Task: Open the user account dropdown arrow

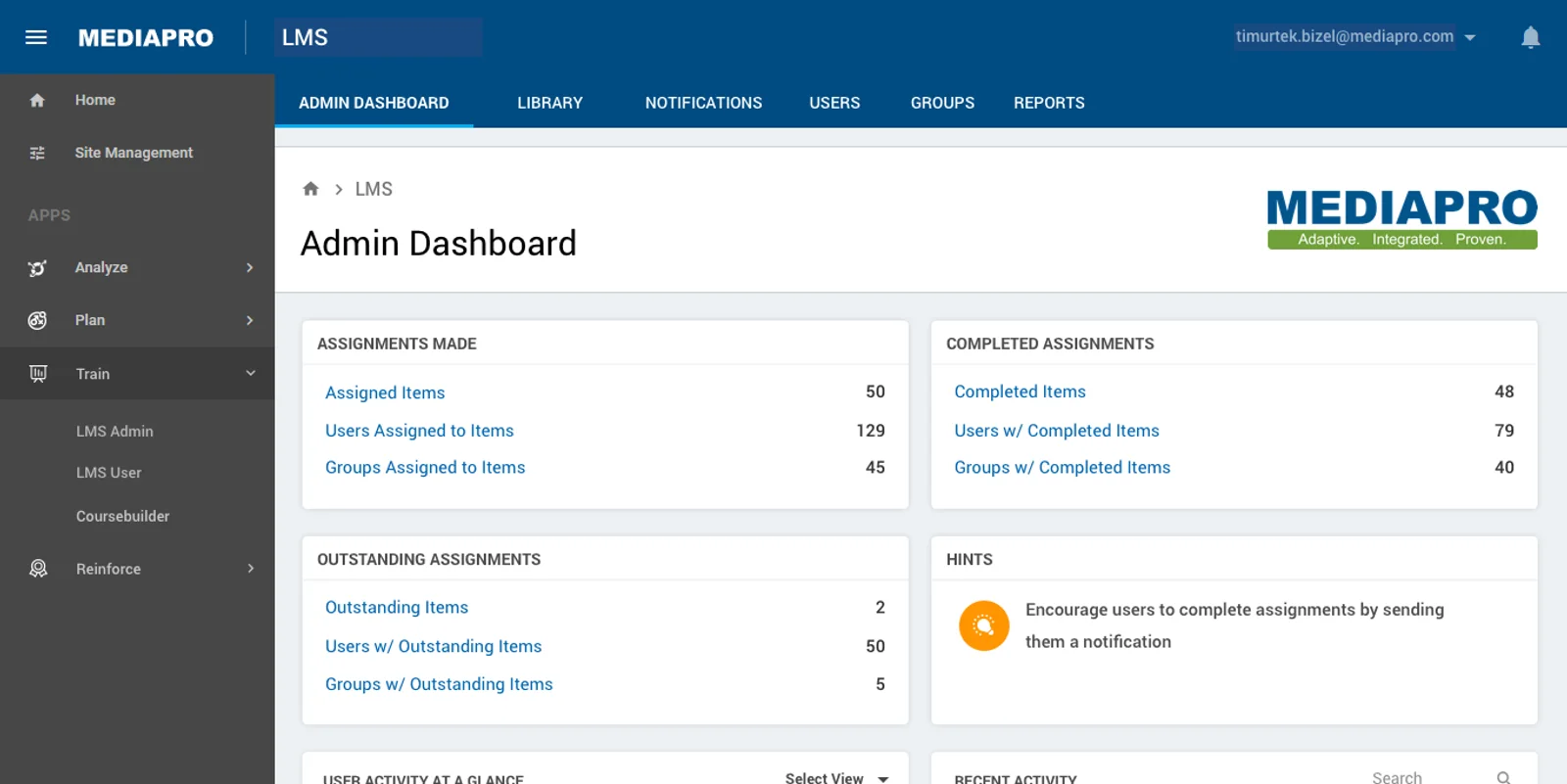Action: (x=1470, y=37)
